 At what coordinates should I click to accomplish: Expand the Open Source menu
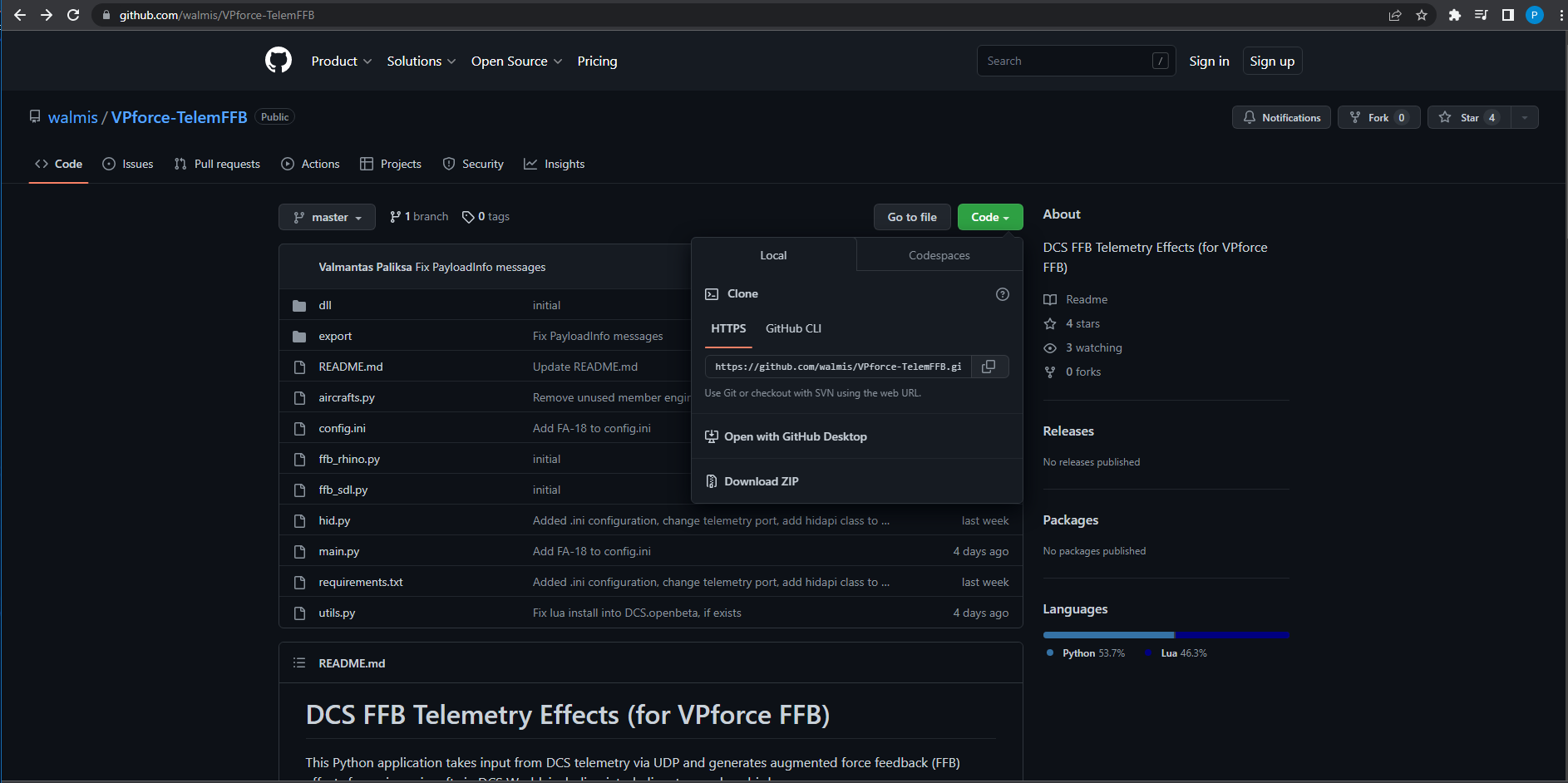(x=517, y=62)
